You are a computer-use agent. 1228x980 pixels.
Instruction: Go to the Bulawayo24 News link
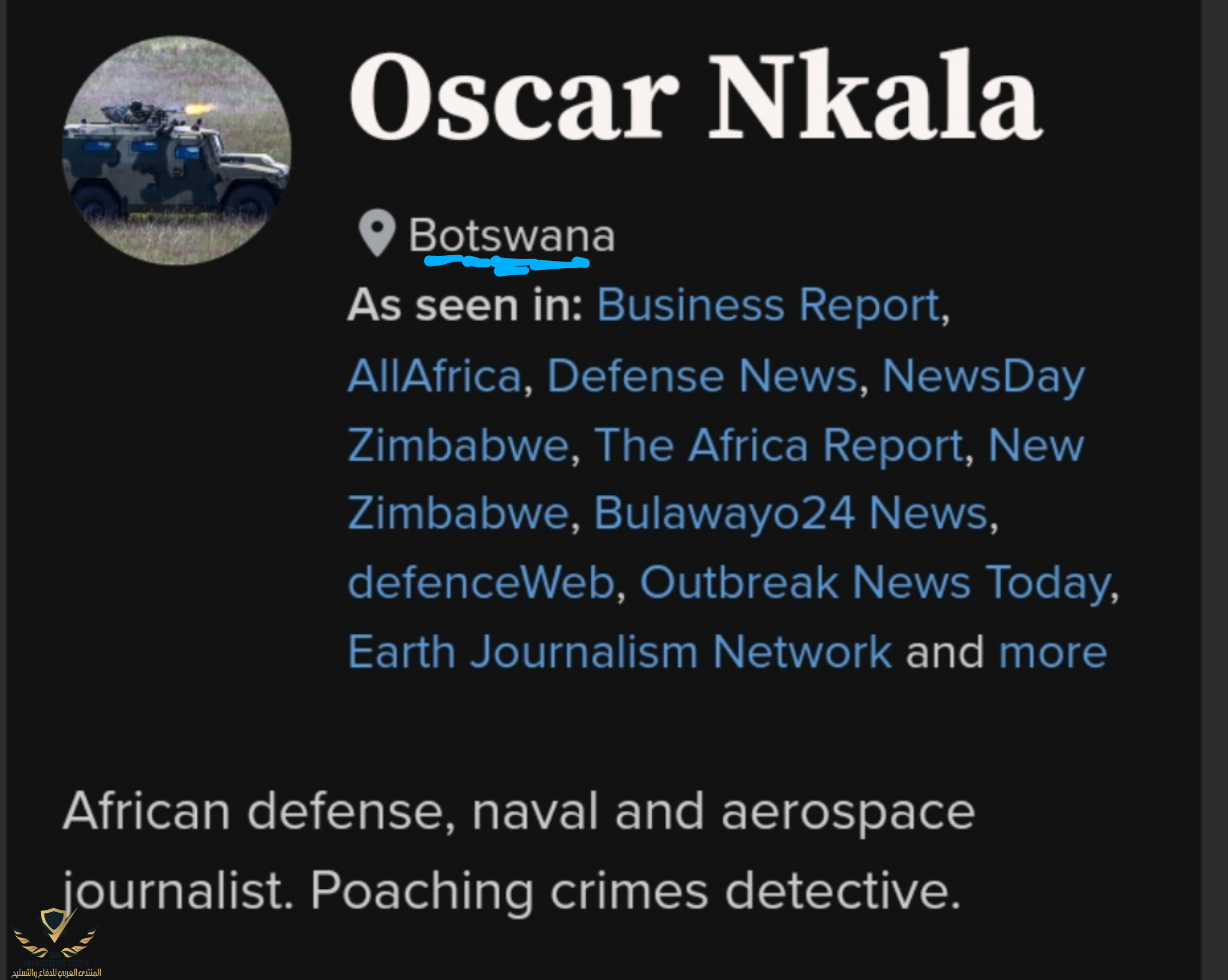click(791, 513)
